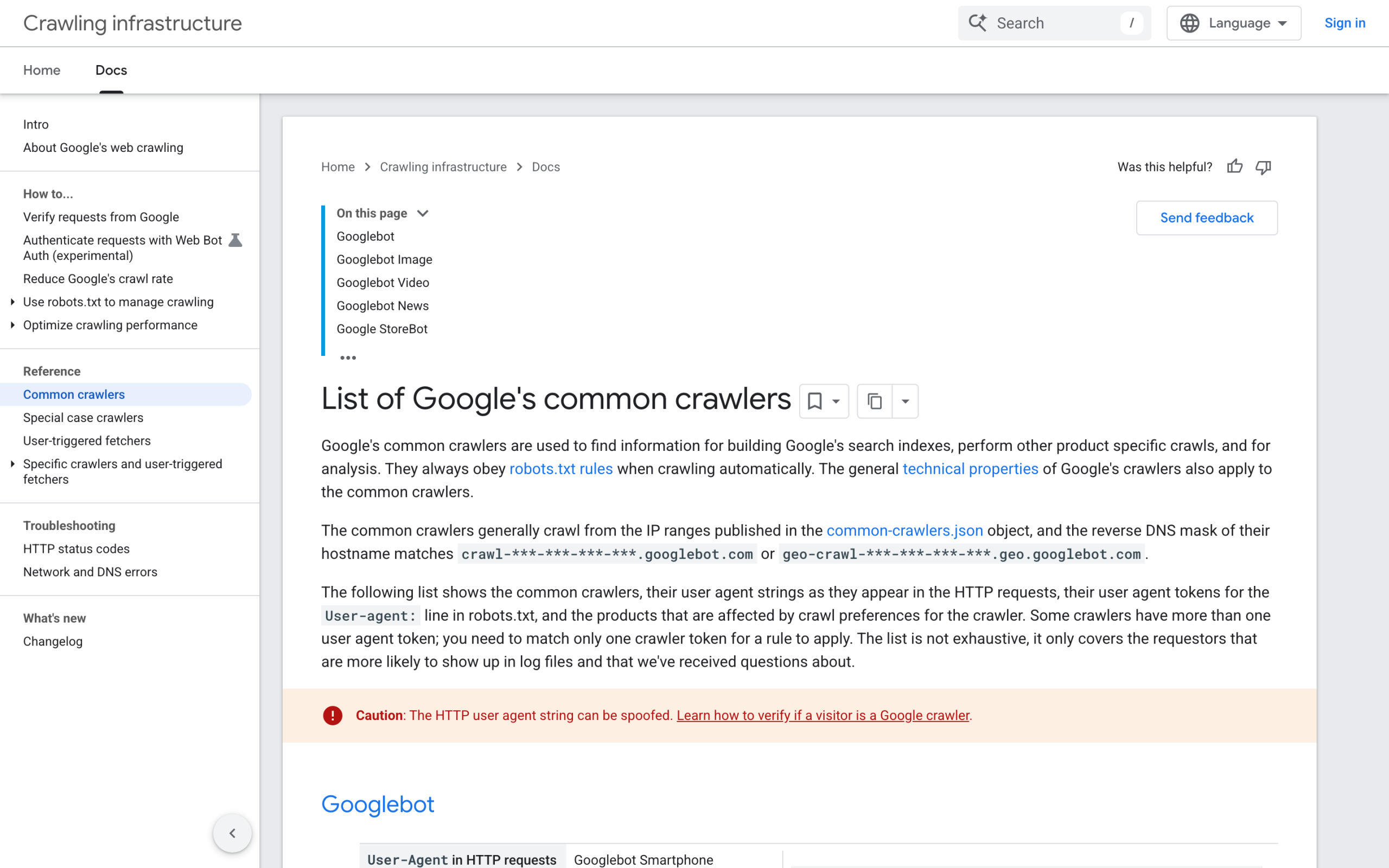The width and height of the screenshot is (1389, 868).
Task: Open About Google's web crawling
Action: click(x=103, y=148)
